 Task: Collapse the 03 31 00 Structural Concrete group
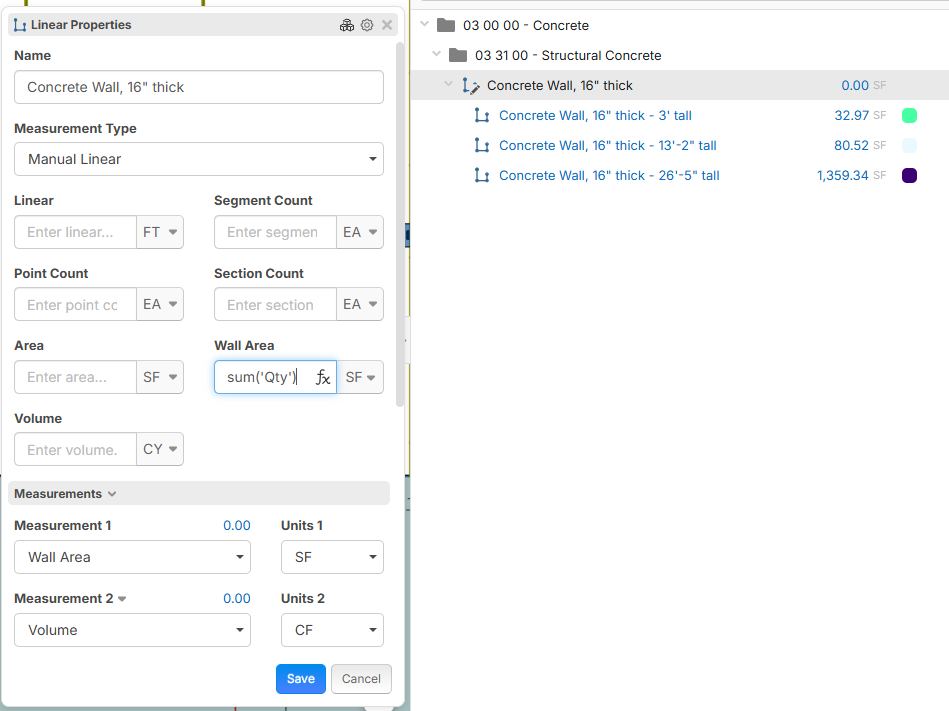(x=437, y=55)
